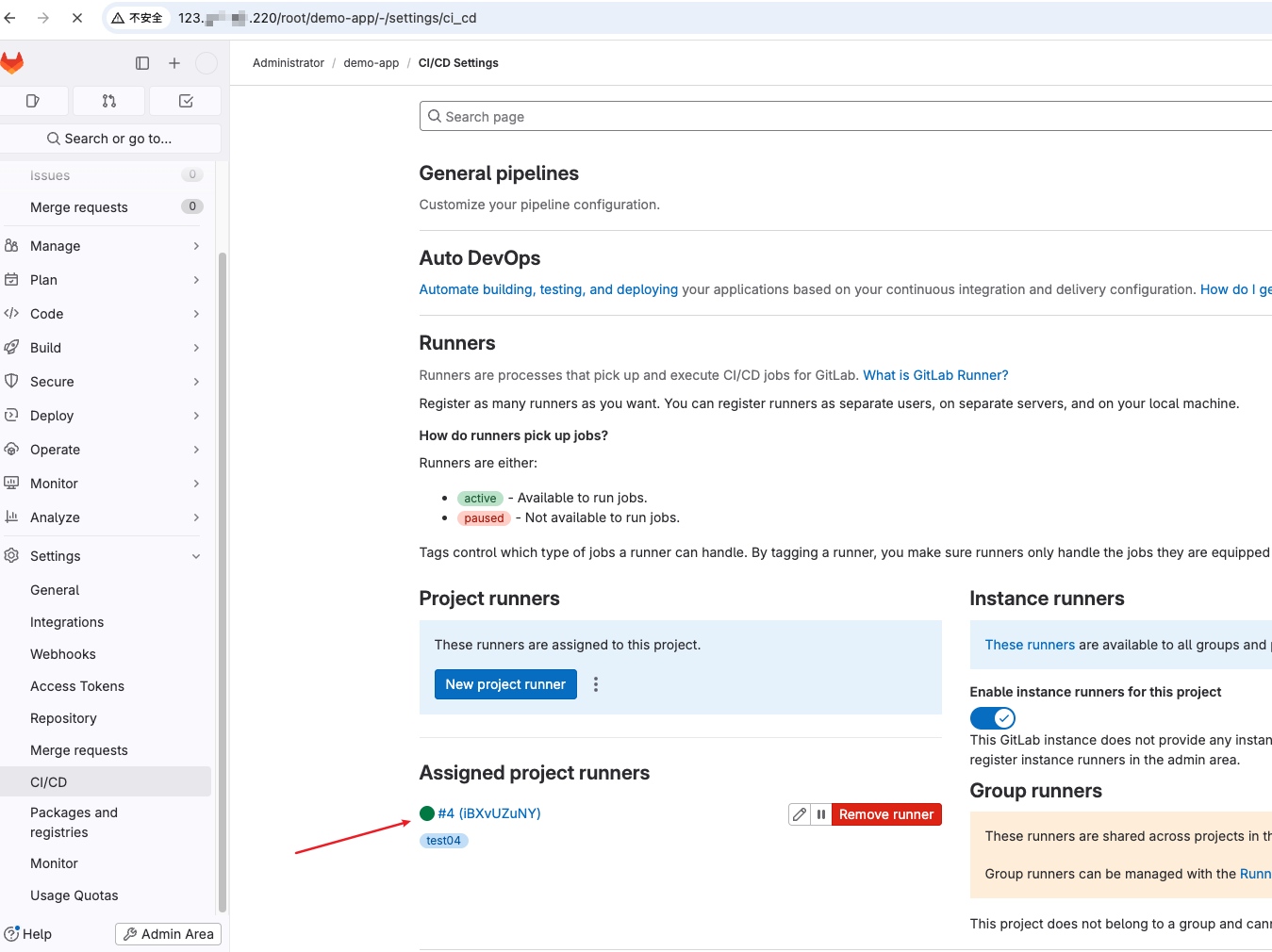
Task: Click the GitLab fox logo
Action: 11,63
